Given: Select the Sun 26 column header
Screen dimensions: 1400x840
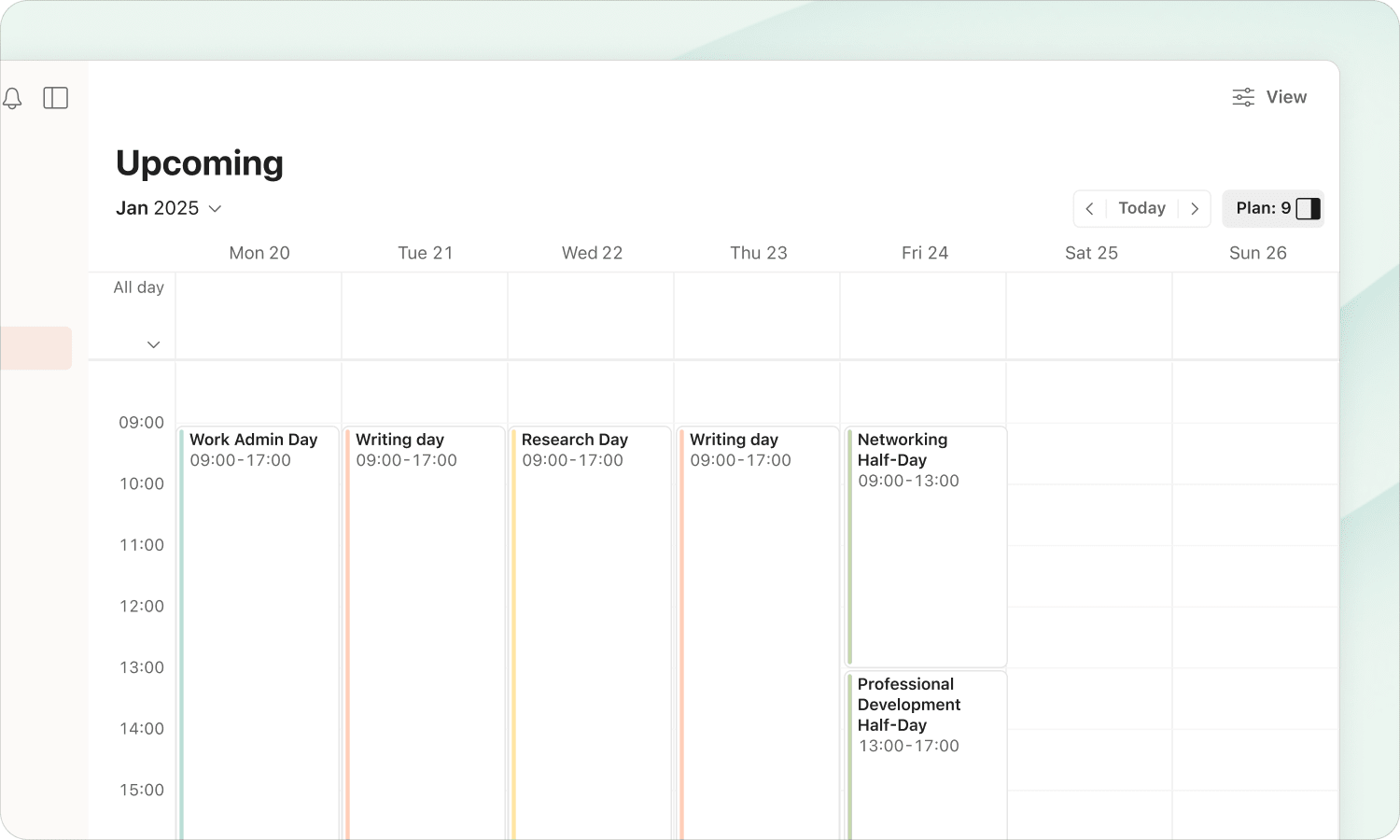Looking at the screenshot, I should 1257,253.
